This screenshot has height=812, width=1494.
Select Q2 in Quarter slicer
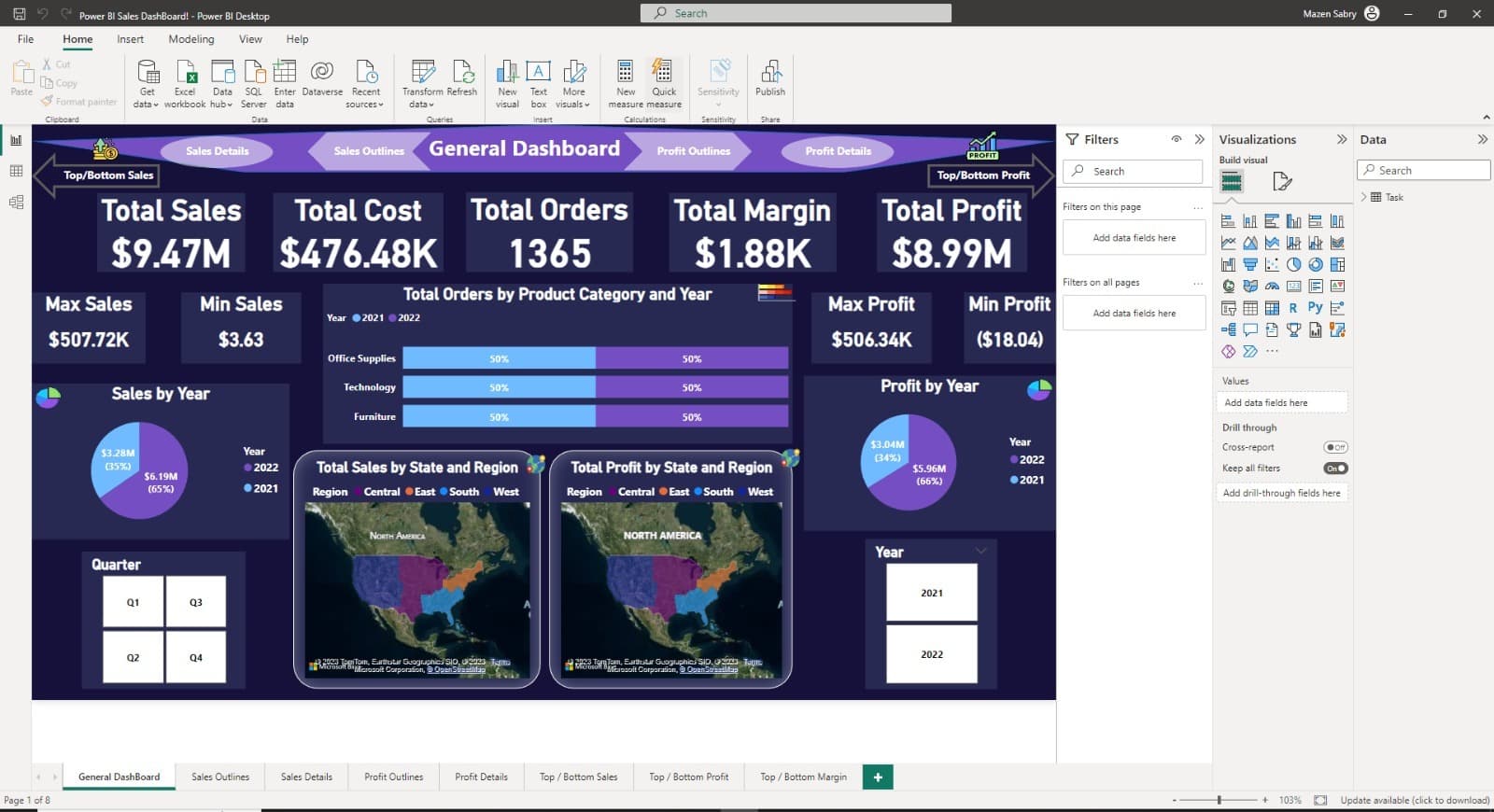tap(133, 657)
